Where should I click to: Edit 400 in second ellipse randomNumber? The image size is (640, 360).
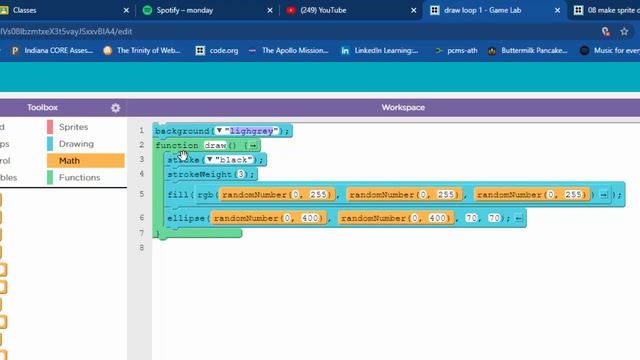pyautogui.click(x=437, y=218)
